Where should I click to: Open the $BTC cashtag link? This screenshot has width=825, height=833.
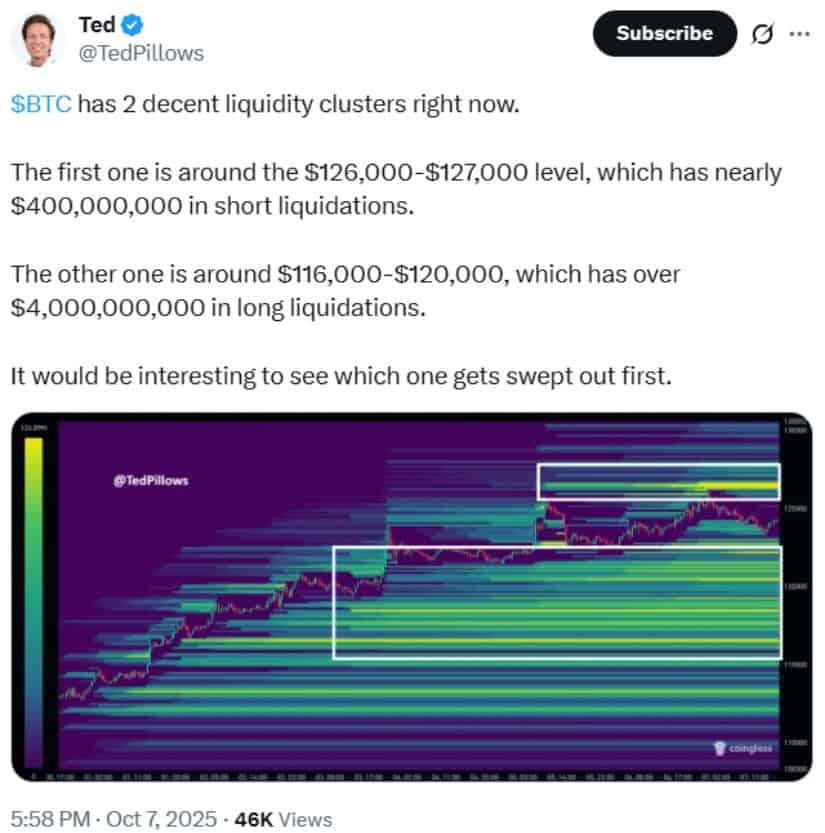[41, 105]
